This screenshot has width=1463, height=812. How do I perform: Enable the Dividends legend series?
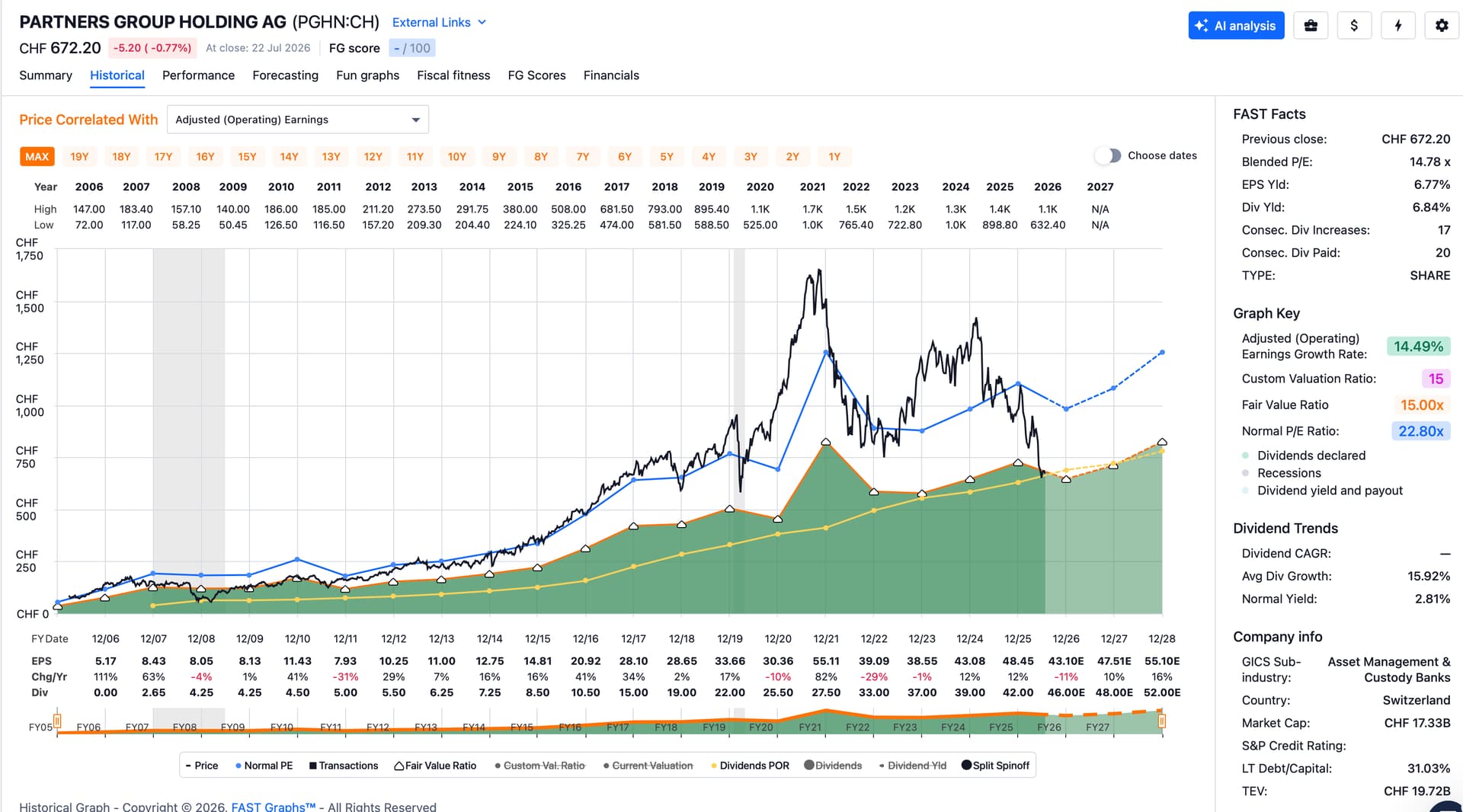[833, 766]
